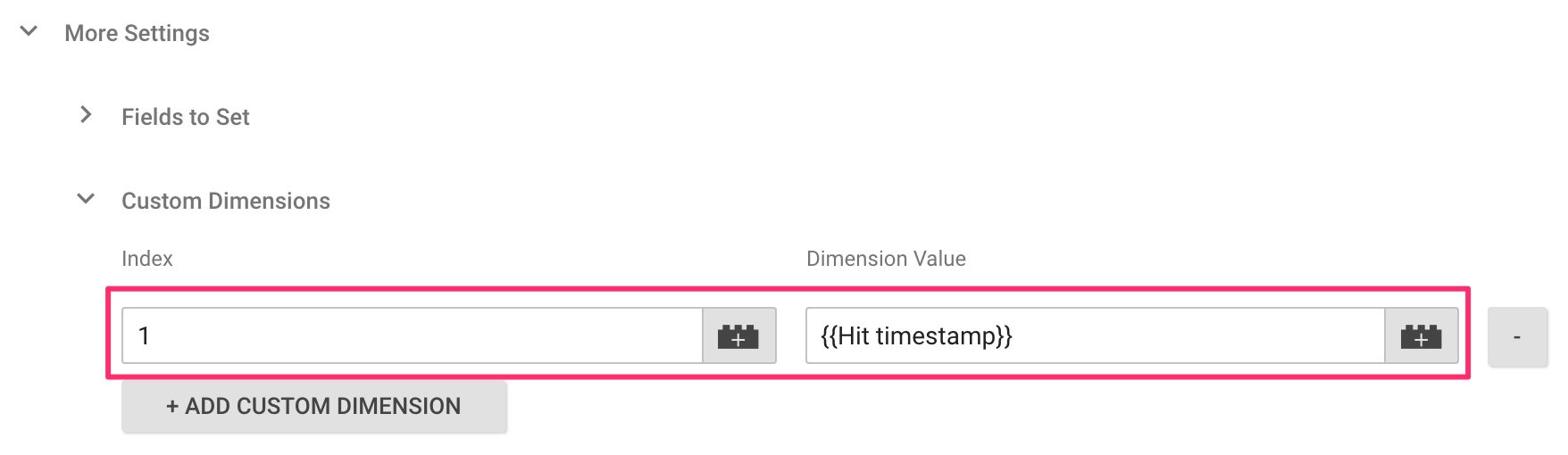Collapse the More Settings section chevron

tap(29, 31)
